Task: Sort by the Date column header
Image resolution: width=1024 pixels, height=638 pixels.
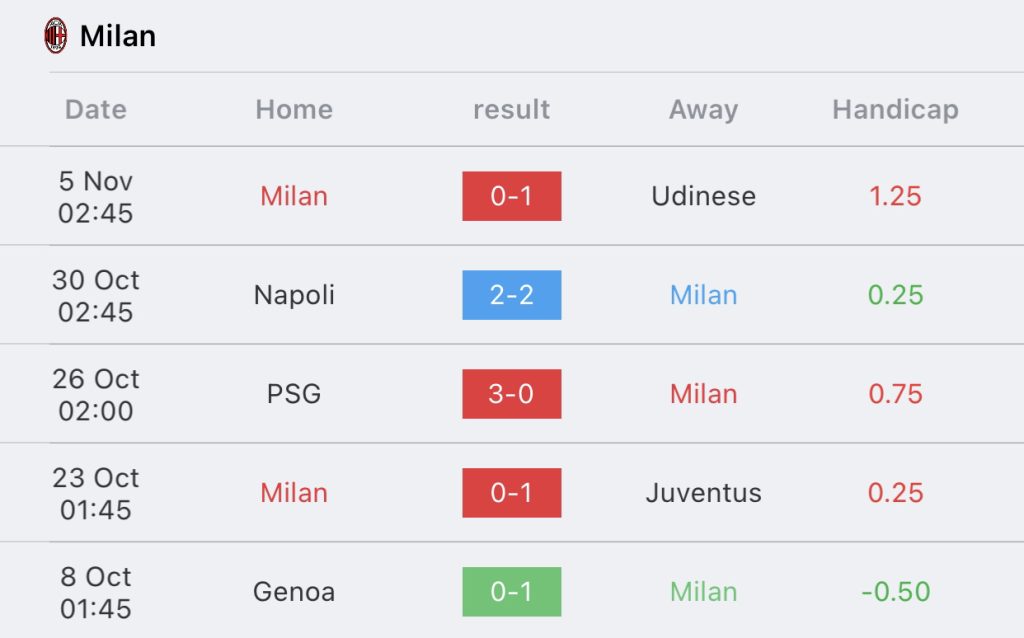Action: pos(96,109)
